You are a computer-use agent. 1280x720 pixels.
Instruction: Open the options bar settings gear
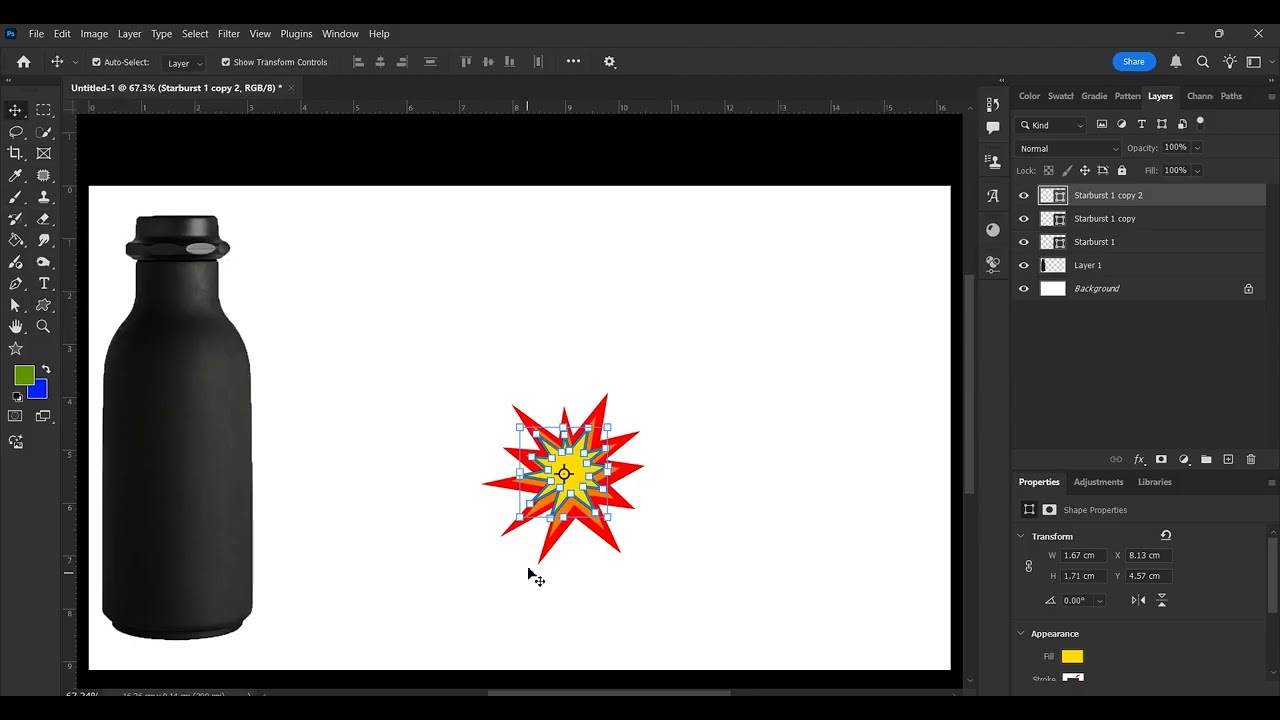[610, 62]
